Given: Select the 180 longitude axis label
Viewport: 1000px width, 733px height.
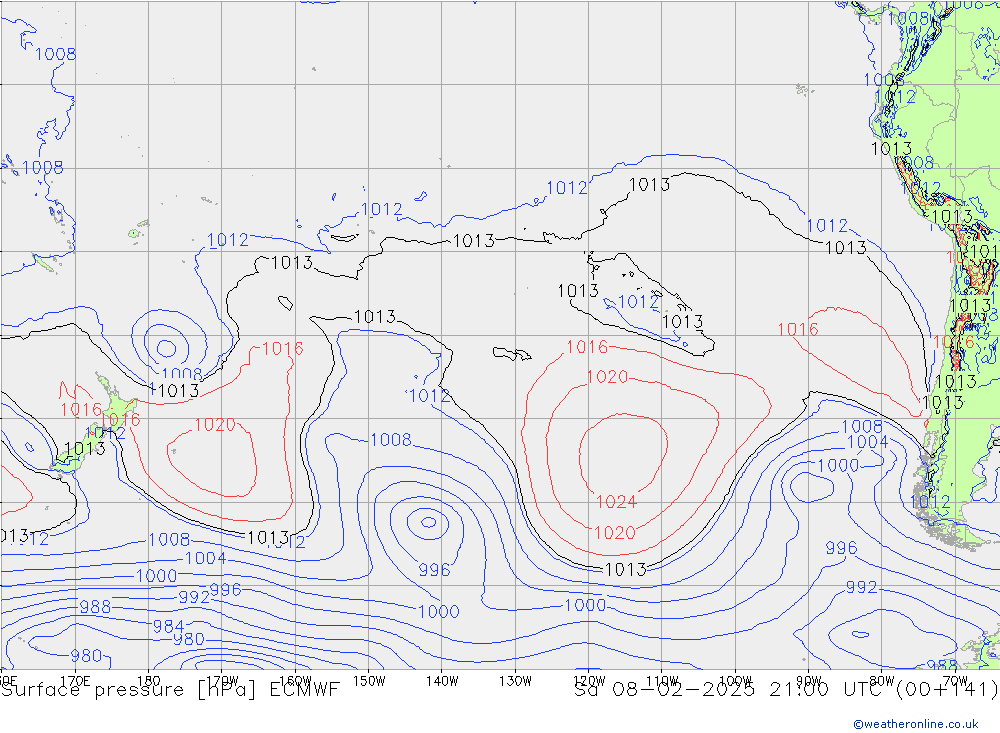Looking at the screenshot, I should tap(149, 681).
